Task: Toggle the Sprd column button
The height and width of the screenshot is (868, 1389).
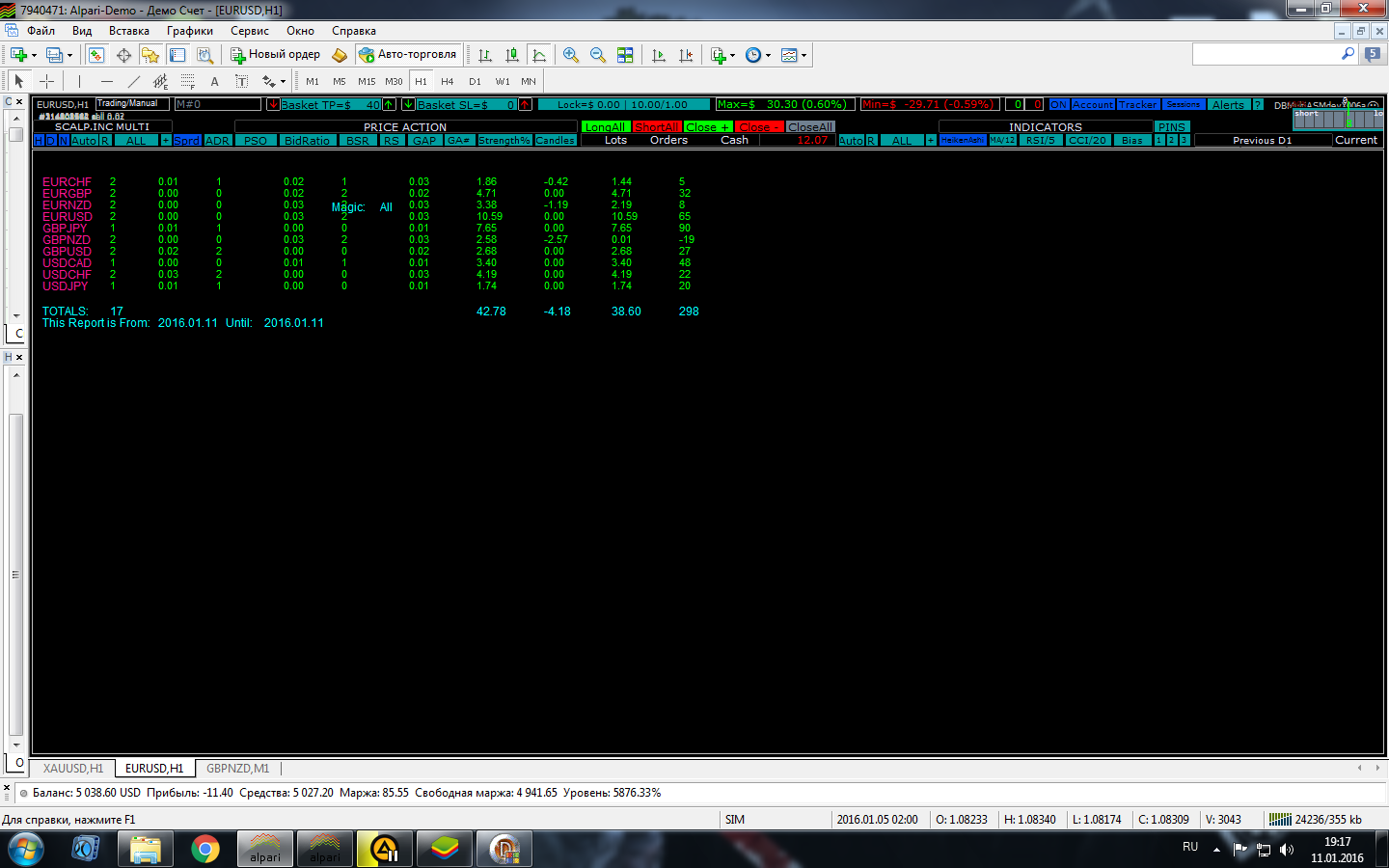Action: coord(186,141)
